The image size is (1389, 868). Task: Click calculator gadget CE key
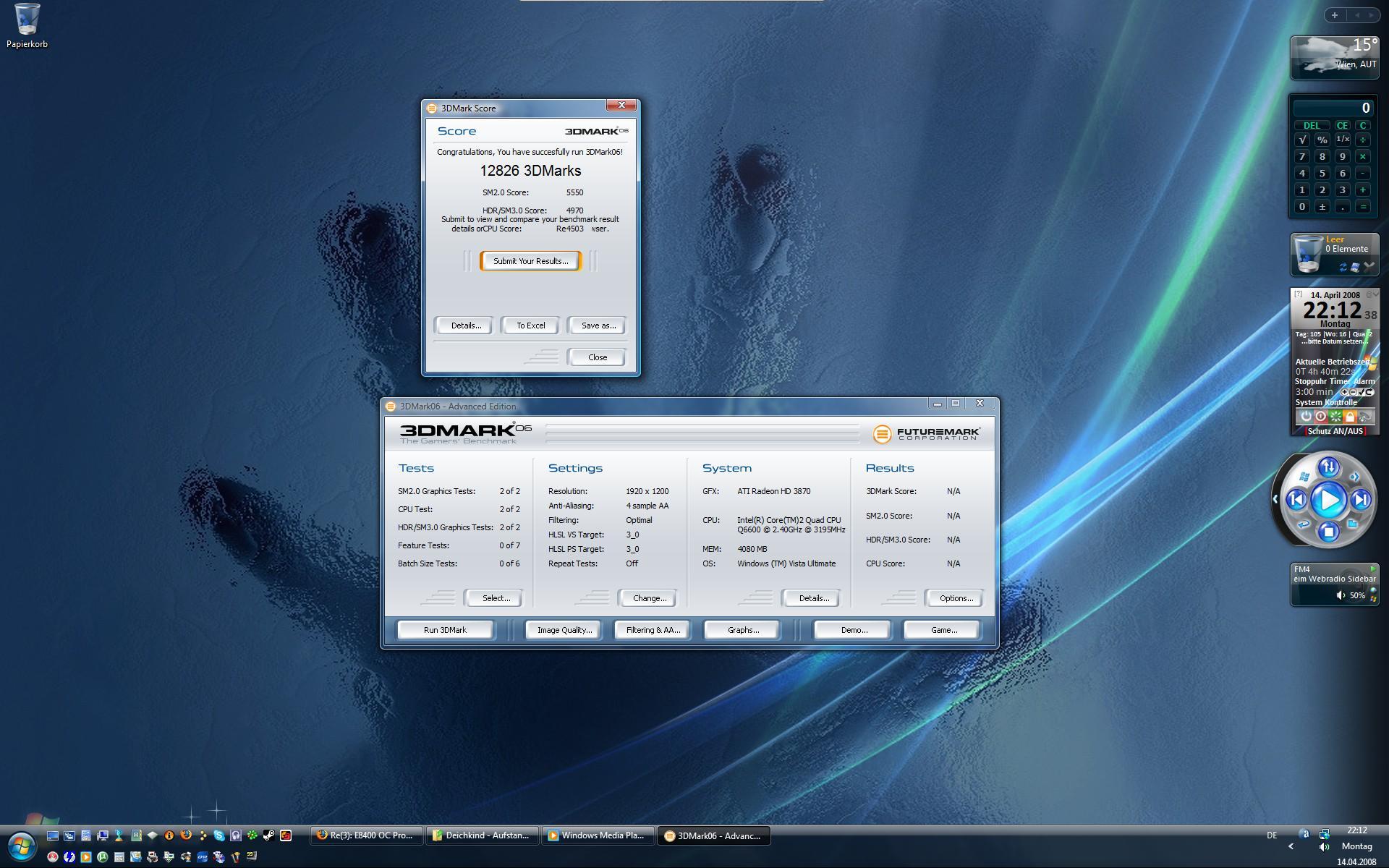coord(1342,125)
